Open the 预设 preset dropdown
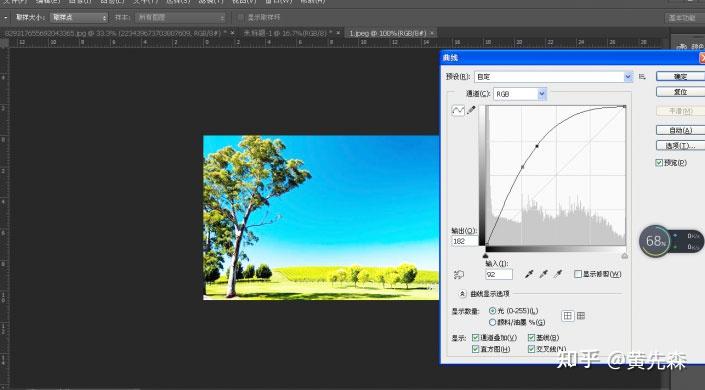 point(553,77)
